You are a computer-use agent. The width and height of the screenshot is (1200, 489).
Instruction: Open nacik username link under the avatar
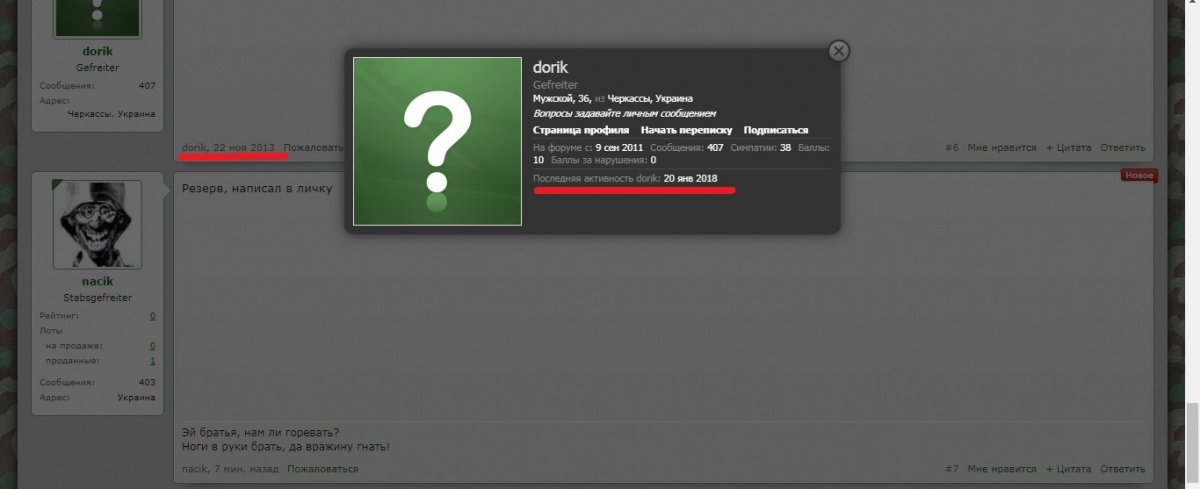coord(97,282)
